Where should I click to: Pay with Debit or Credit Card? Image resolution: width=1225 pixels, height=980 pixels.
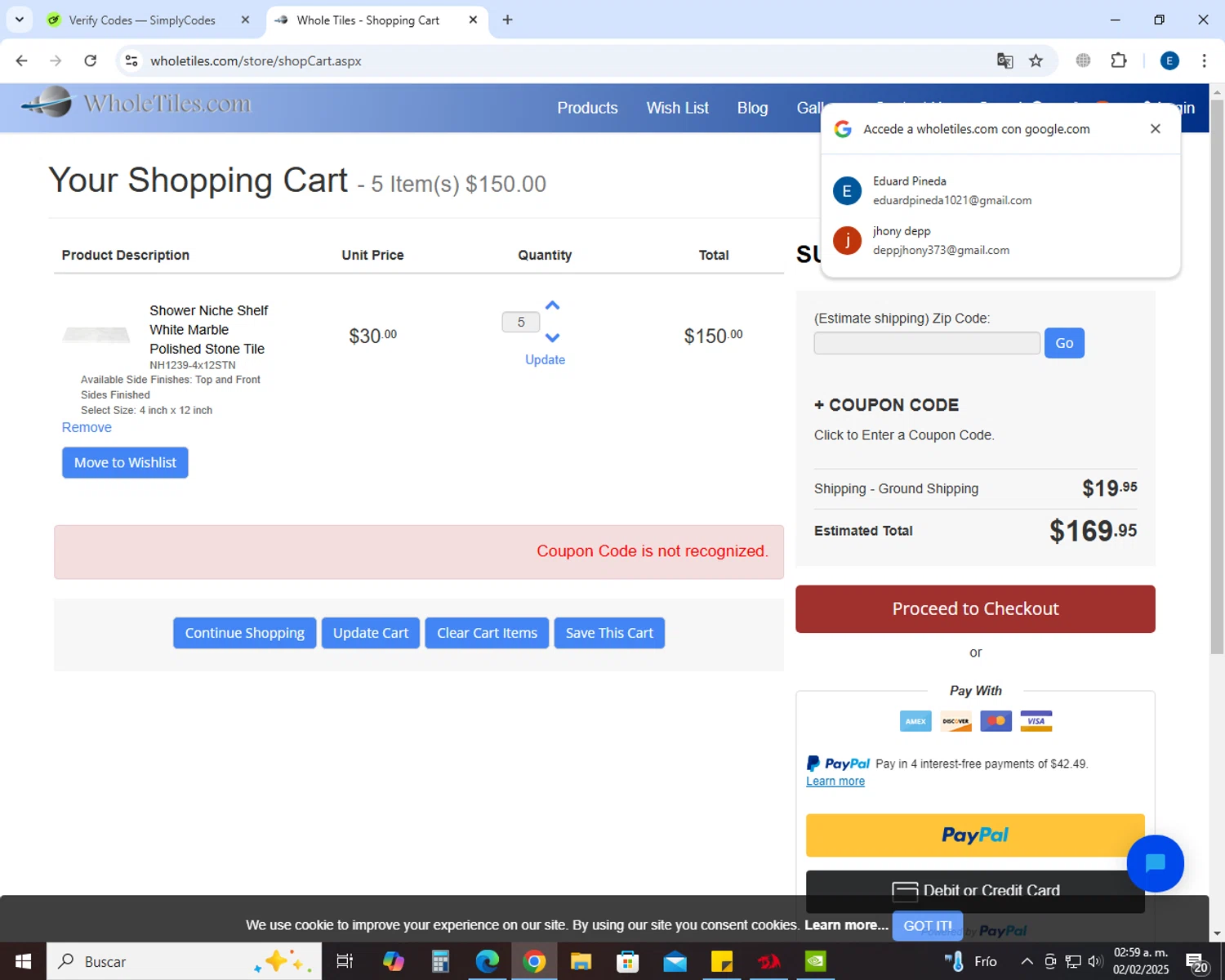tap(975, 891)
